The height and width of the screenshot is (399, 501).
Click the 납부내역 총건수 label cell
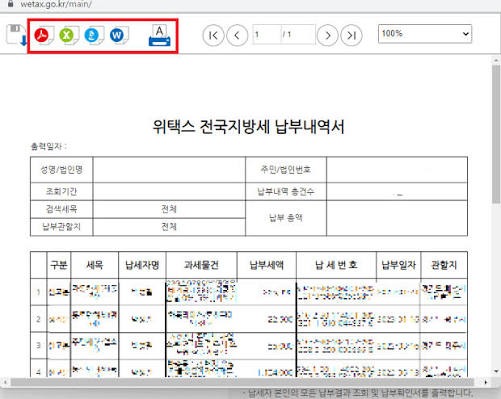coord(286,191)
